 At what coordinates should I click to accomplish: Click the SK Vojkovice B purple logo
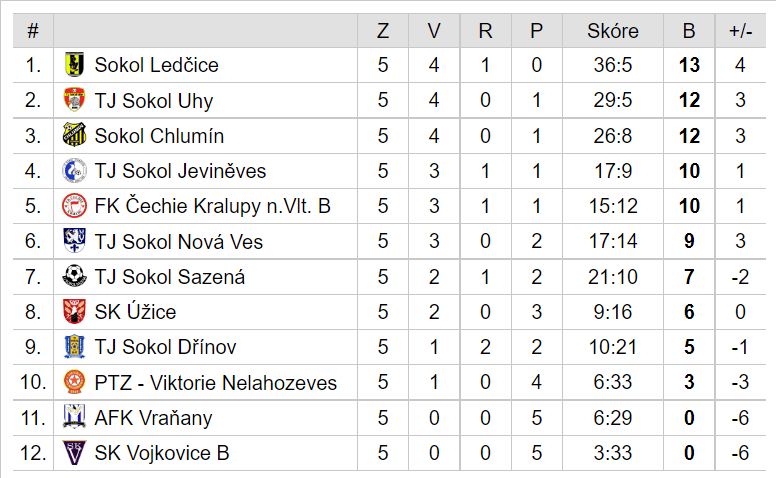coord(74,453)
